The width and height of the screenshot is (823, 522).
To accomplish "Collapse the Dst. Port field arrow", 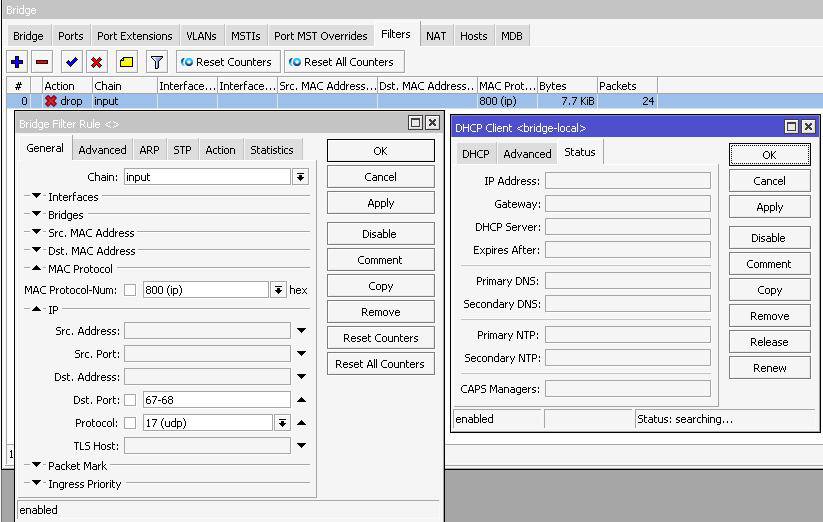I will tap(301, 400).
